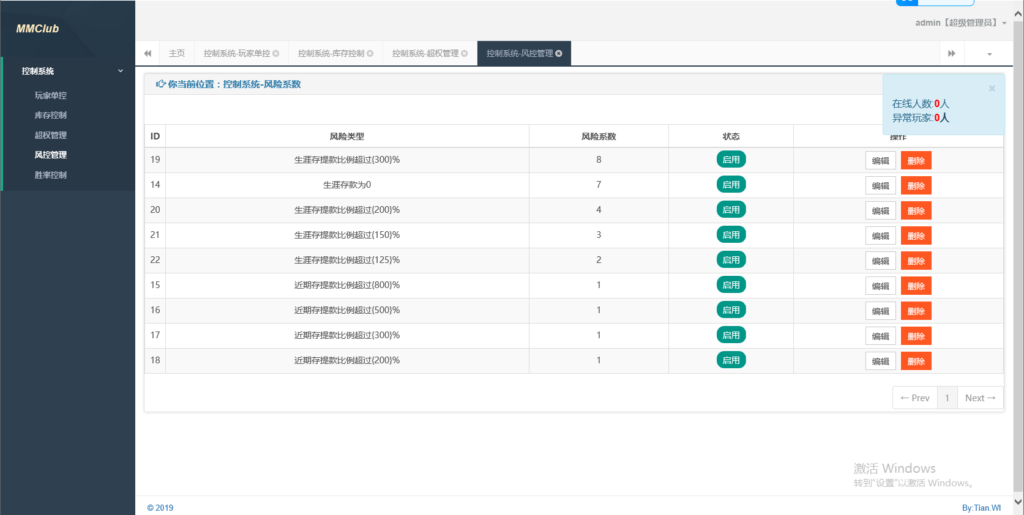
Task: Click 编辑 for risk ID 20
Action: tap(880, 210)
